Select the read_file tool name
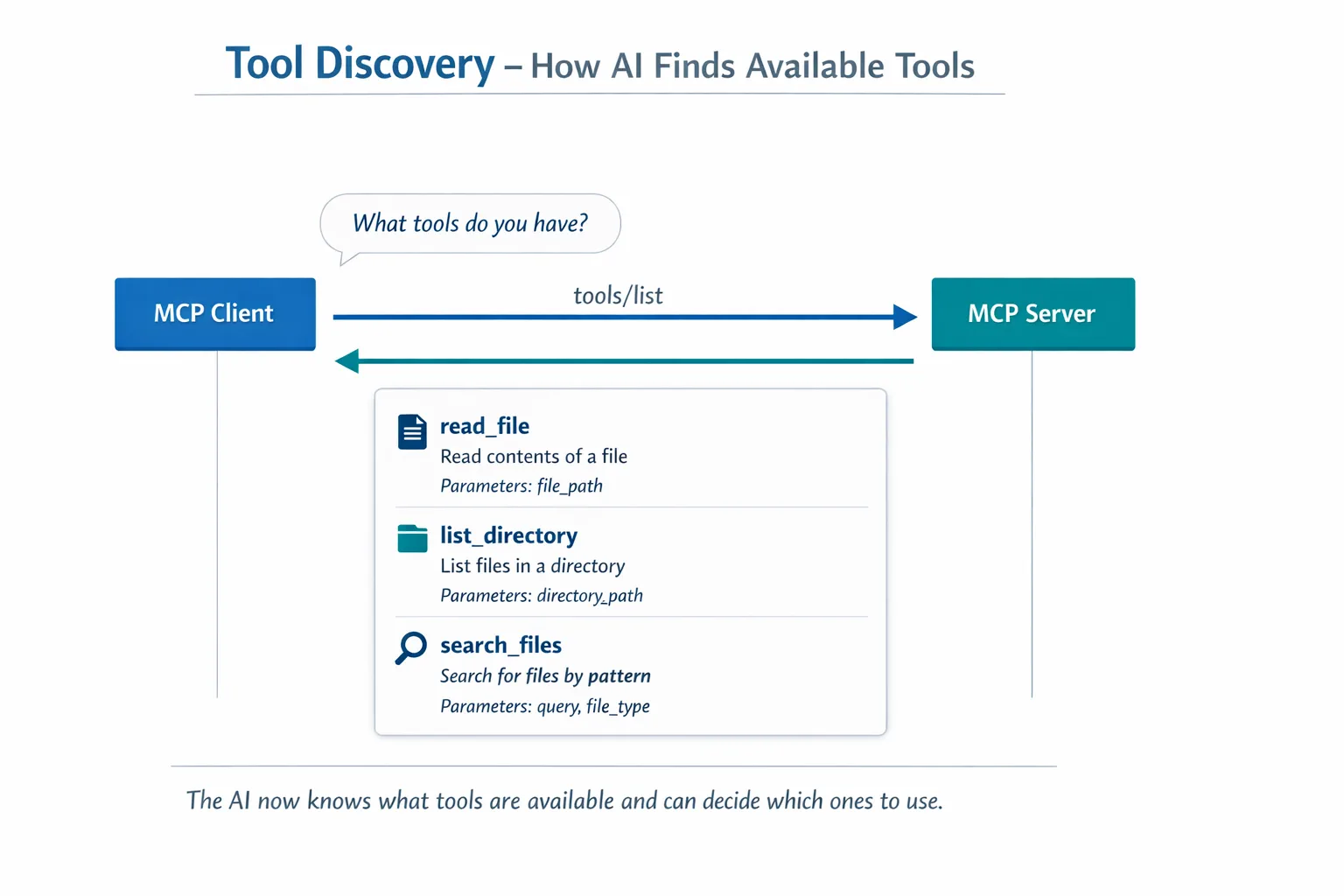The image size is (1344, 896). pos(485,426)
